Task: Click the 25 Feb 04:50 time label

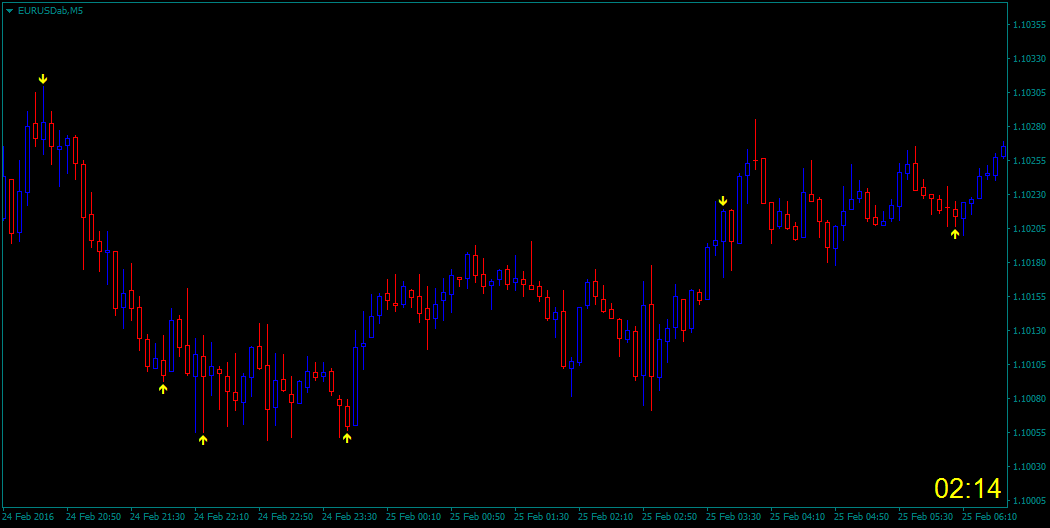Action: (x=862, y=517)
